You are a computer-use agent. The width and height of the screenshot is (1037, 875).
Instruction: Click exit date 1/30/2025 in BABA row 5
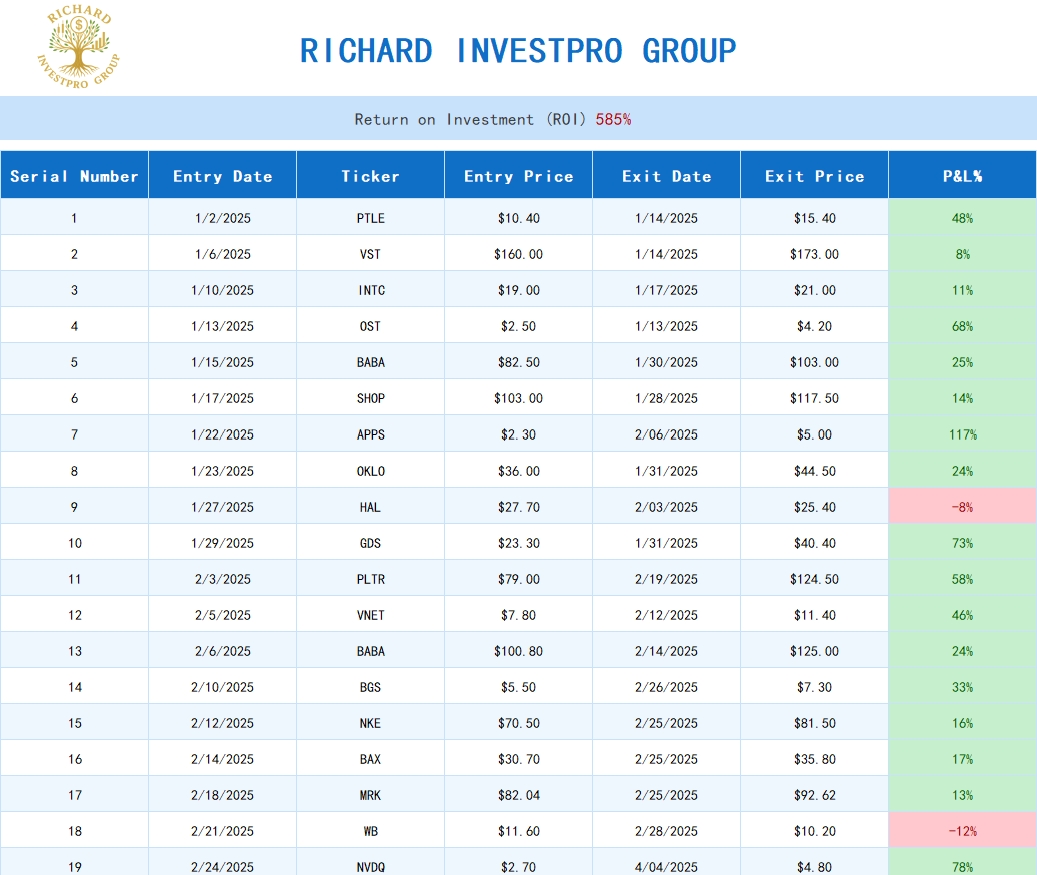click(667, 362)
